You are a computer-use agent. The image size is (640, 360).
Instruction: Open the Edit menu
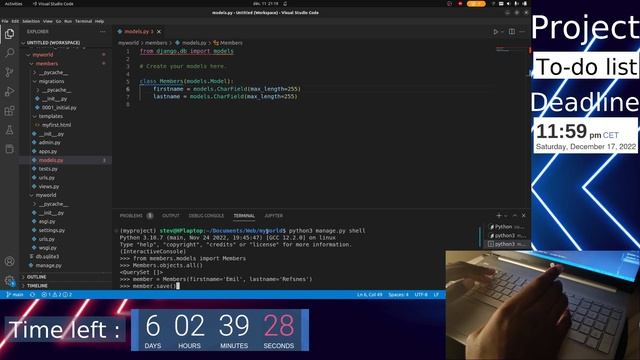(x=15, y=21)
